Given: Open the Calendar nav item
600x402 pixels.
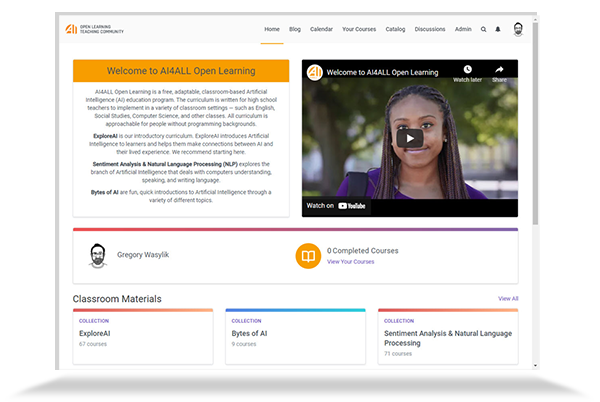Looking at the screenshot, I should (x=321, y=29).
